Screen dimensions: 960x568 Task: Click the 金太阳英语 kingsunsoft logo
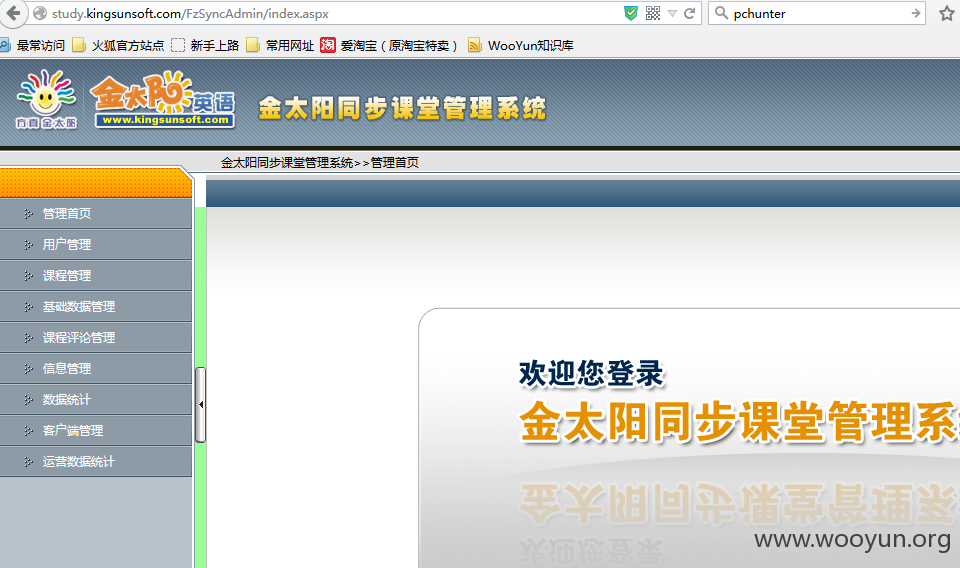pos(164,100)
